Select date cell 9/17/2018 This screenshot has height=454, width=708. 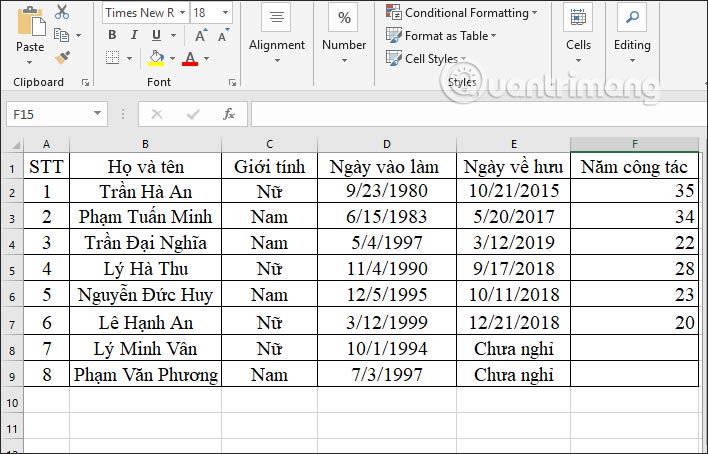513,268
